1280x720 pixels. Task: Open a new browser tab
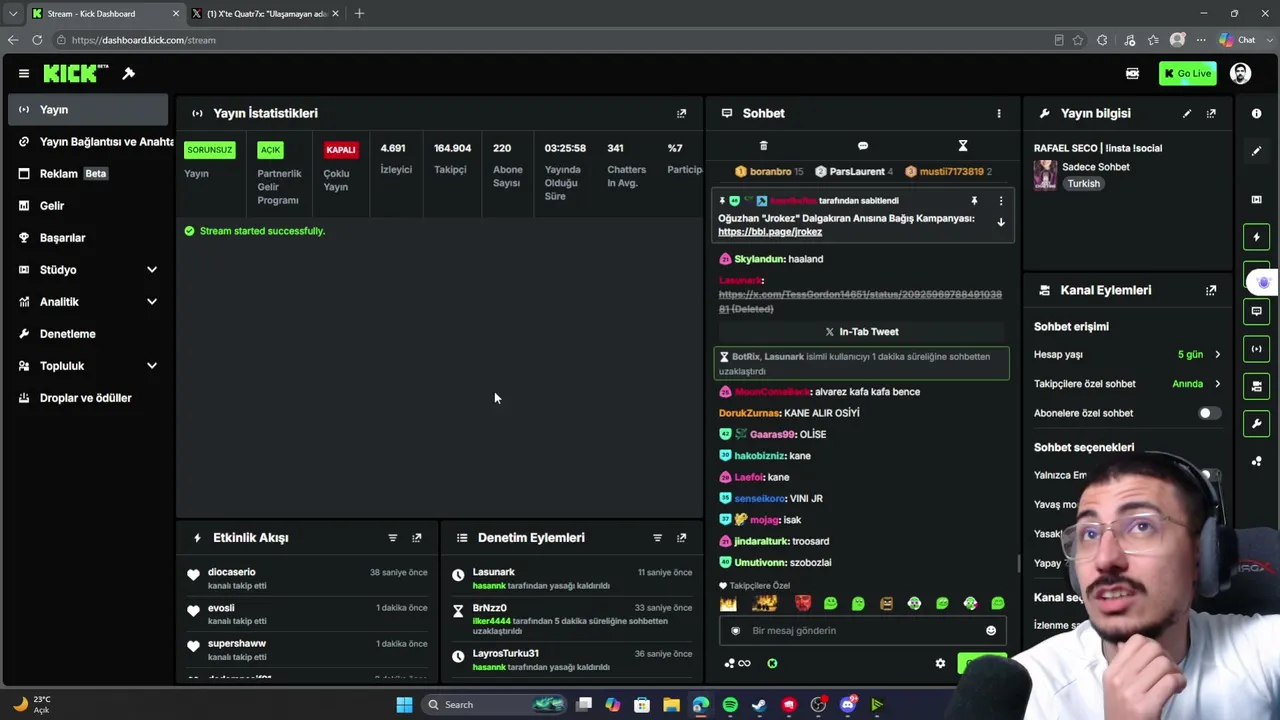359,13
